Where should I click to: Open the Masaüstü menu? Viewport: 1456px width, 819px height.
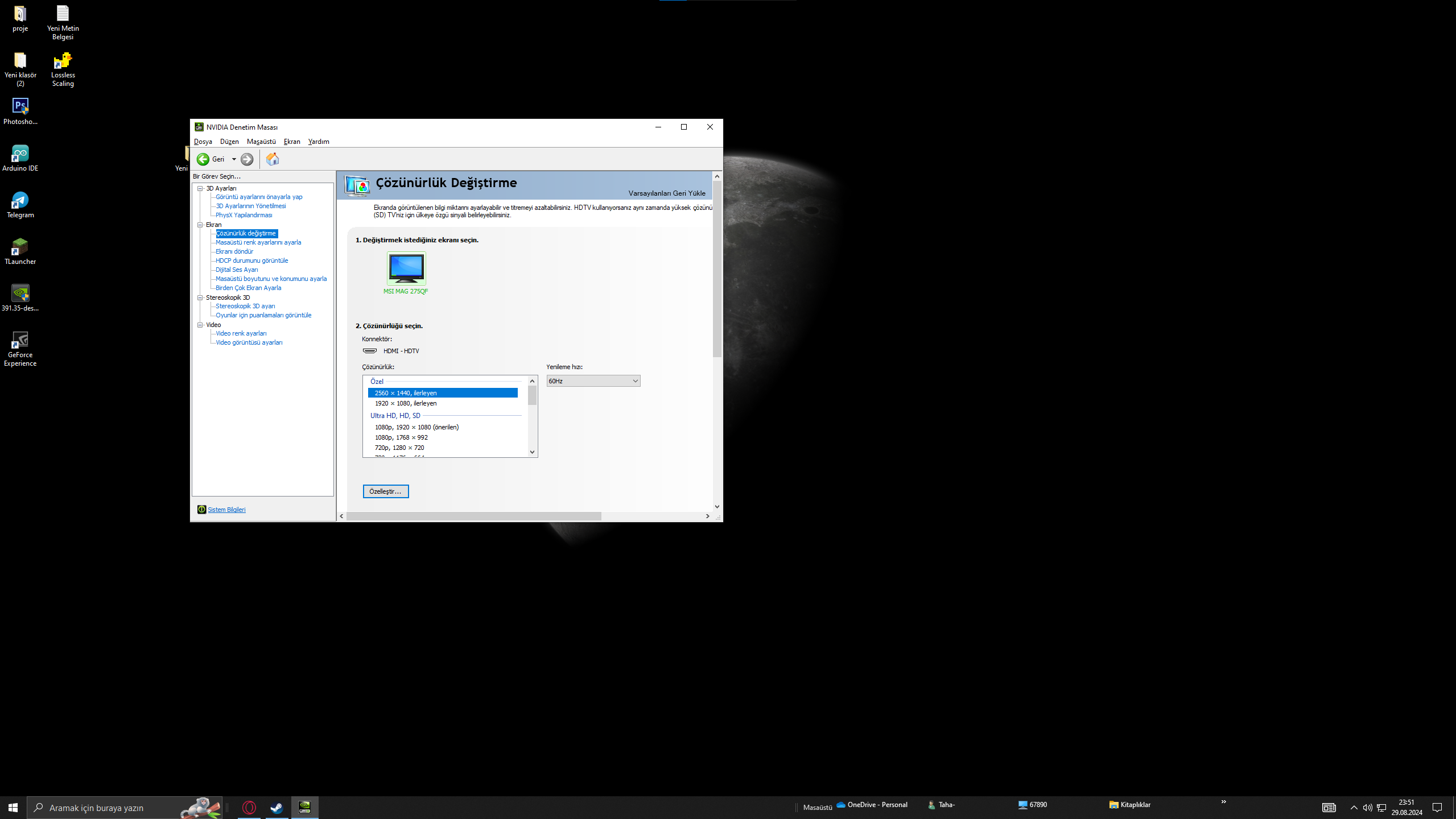click(x=261, y=142)
